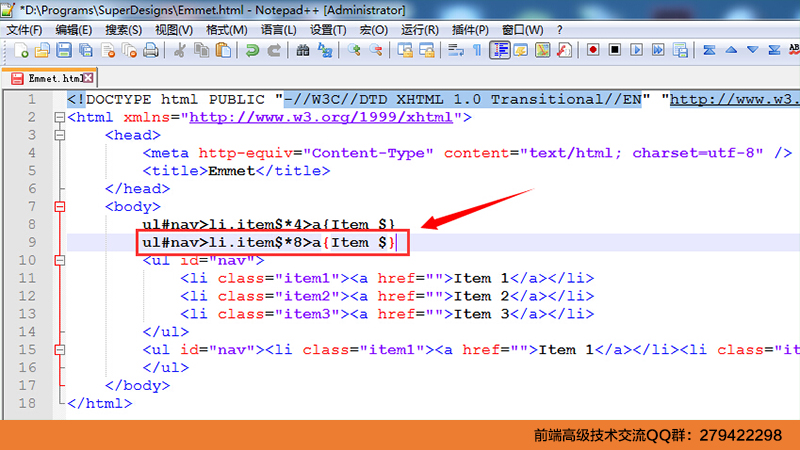Open the ? help menu
Screen dimensions: 800x450
pyautogui.click(x=560, y=30)
